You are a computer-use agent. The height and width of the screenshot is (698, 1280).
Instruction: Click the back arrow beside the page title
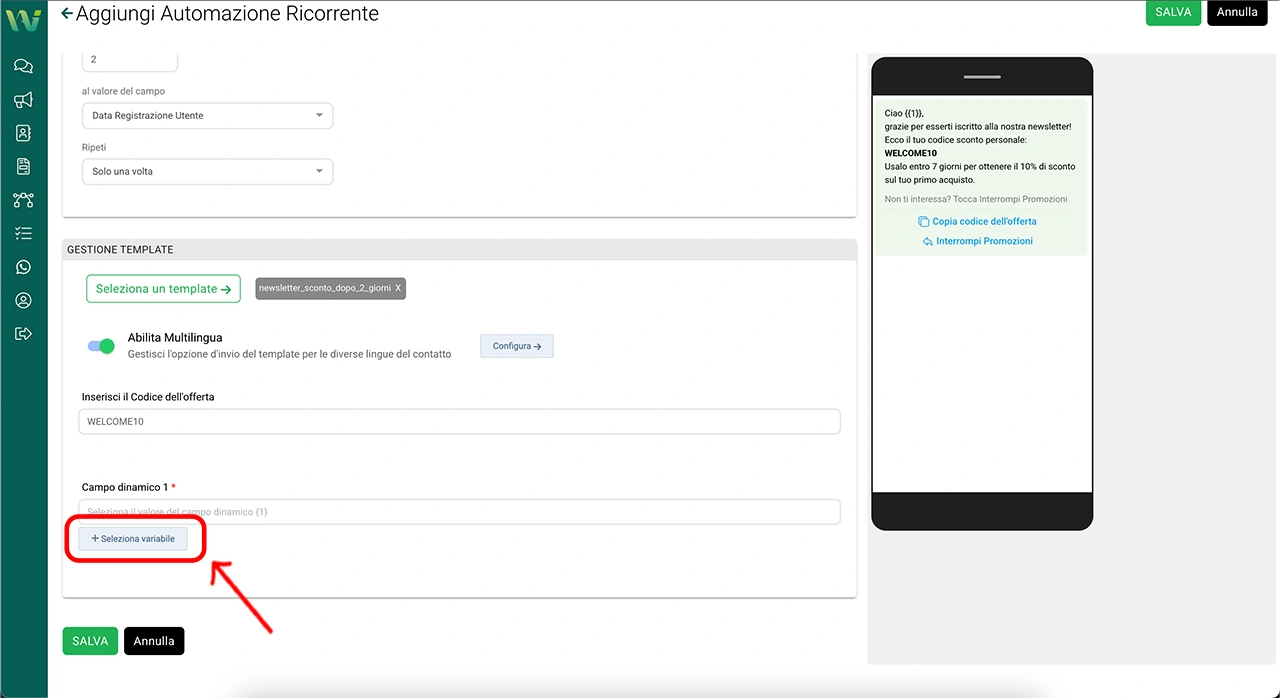[67, 14]
